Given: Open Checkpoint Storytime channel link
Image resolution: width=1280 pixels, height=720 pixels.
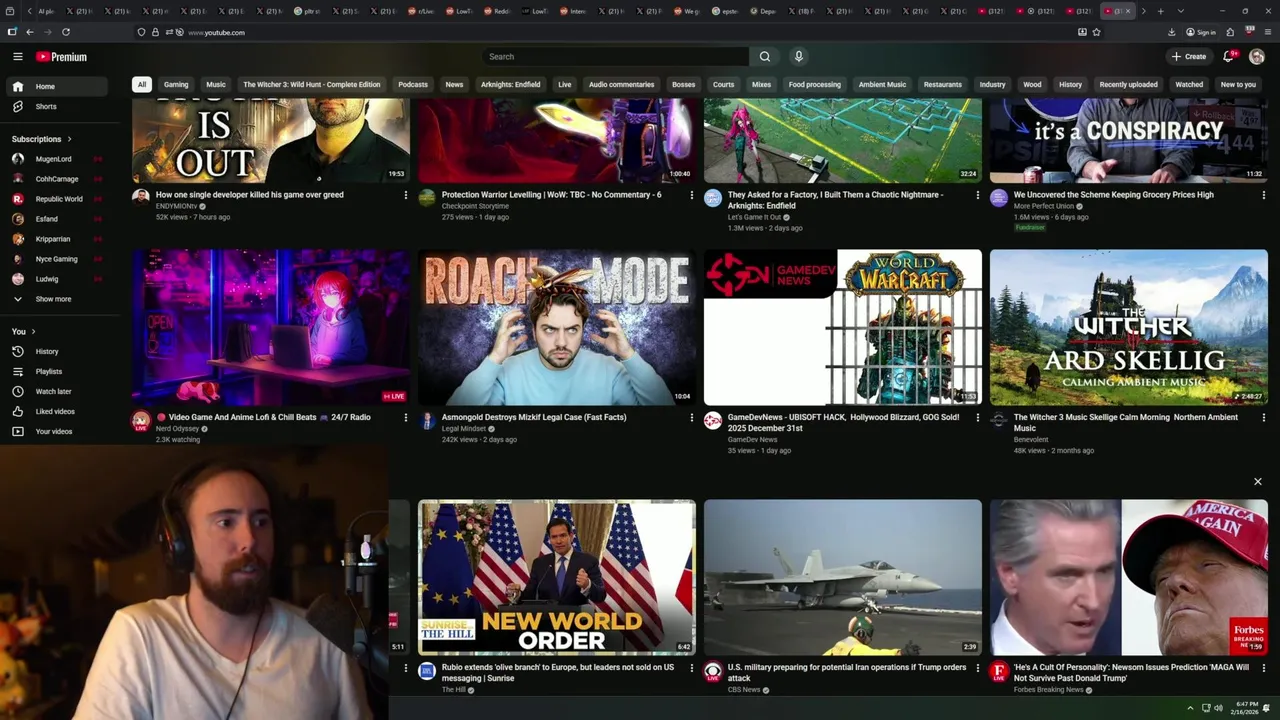Looking at the screenshot, I should coord(475,206).
